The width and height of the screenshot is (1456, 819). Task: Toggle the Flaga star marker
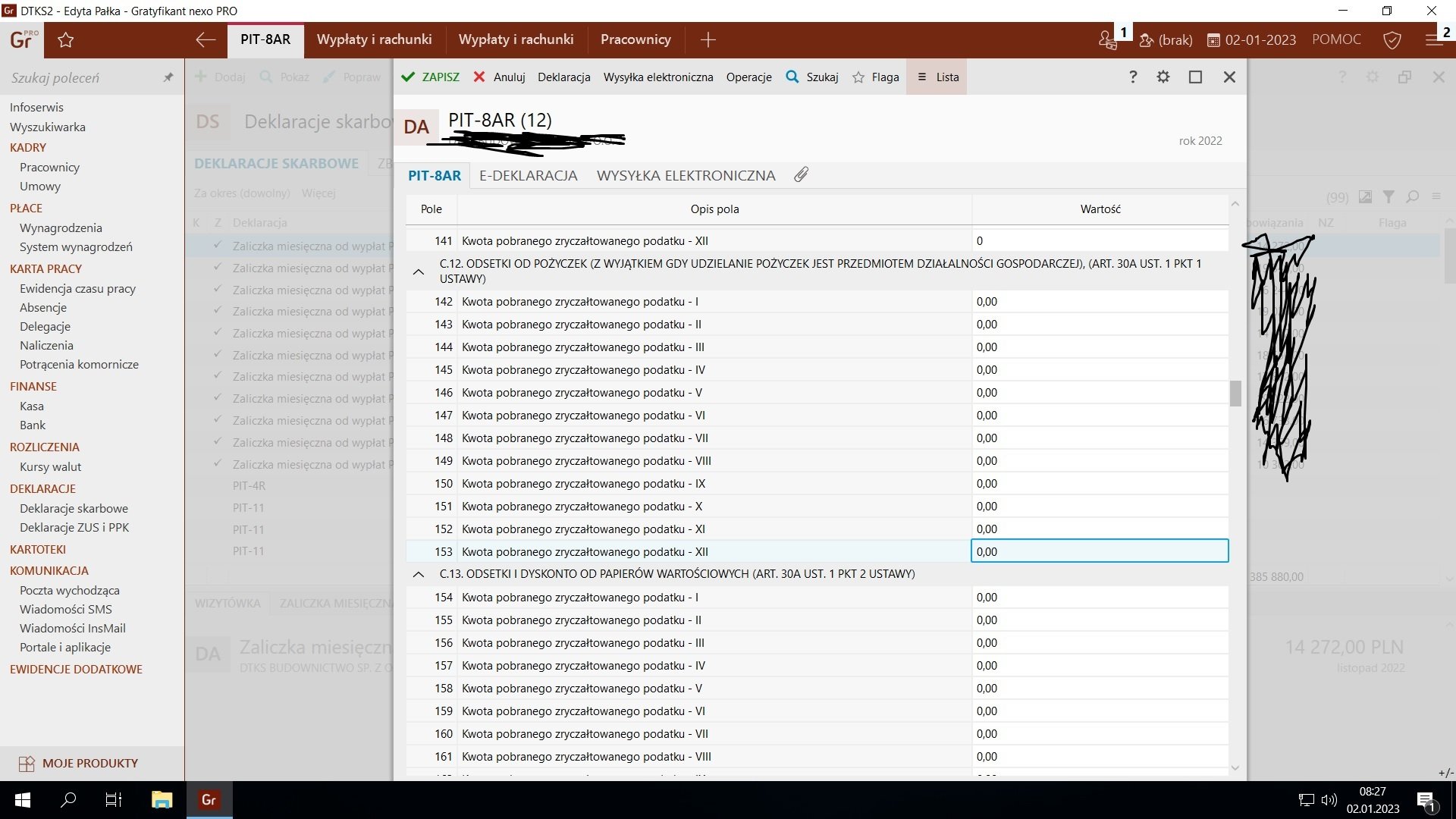(x=875, y=77)
